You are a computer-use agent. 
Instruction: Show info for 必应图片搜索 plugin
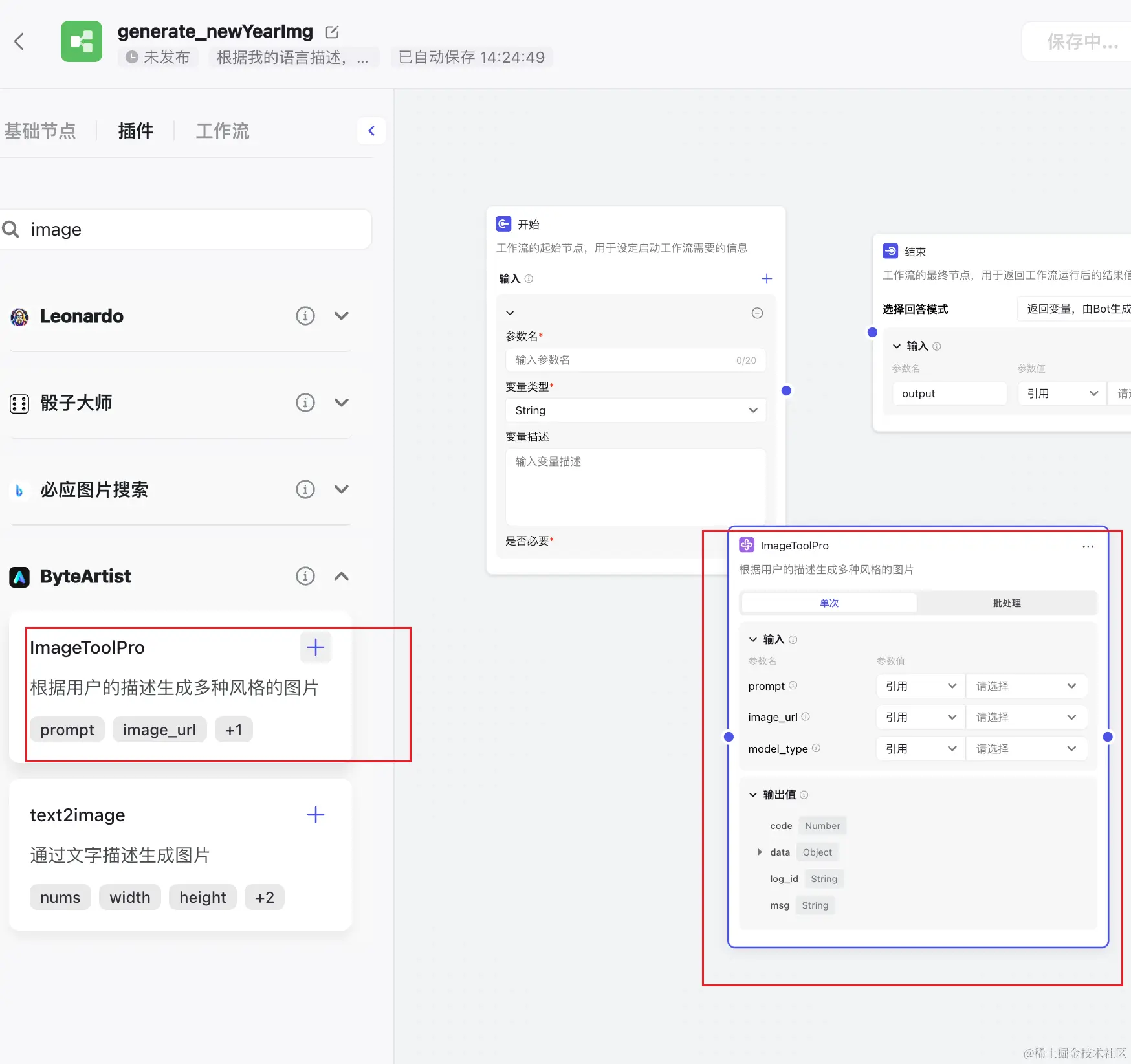pos(305,489)
